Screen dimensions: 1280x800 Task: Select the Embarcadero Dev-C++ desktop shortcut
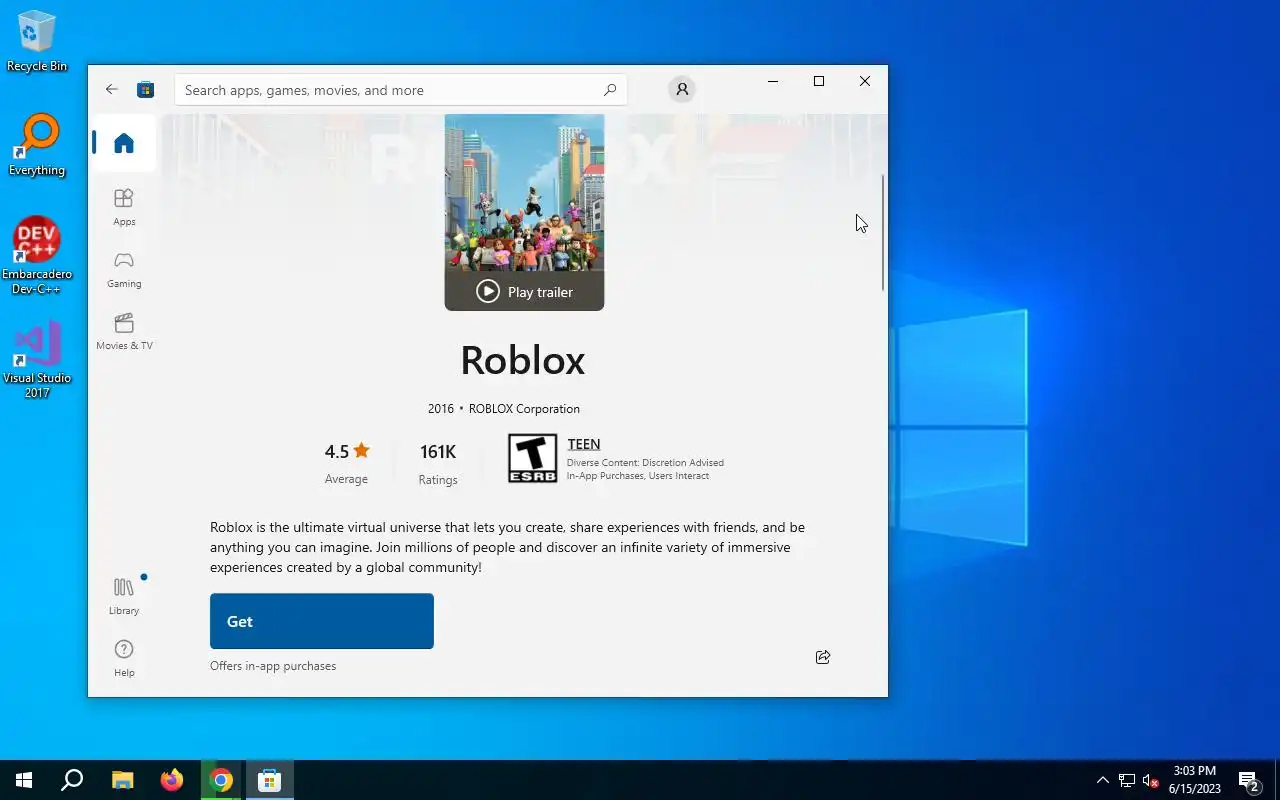click(x=37, y=256)
